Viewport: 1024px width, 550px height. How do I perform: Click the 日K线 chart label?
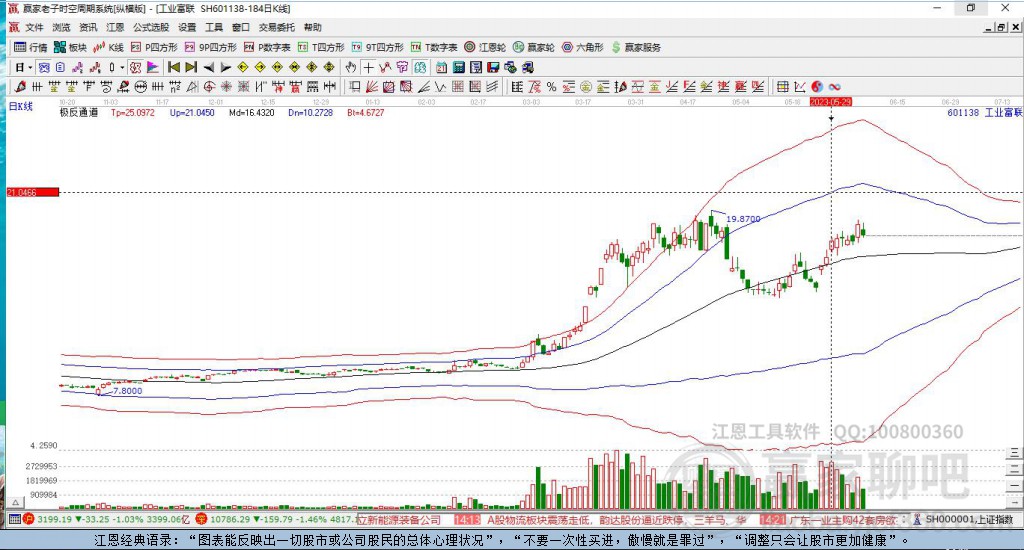(20, 106)
